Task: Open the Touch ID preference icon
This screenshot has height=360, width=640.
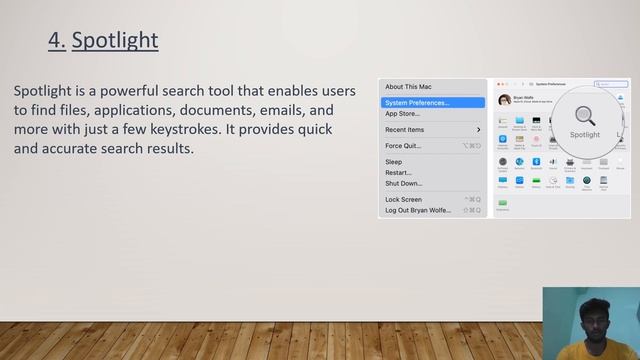Action: coord(536,139)
